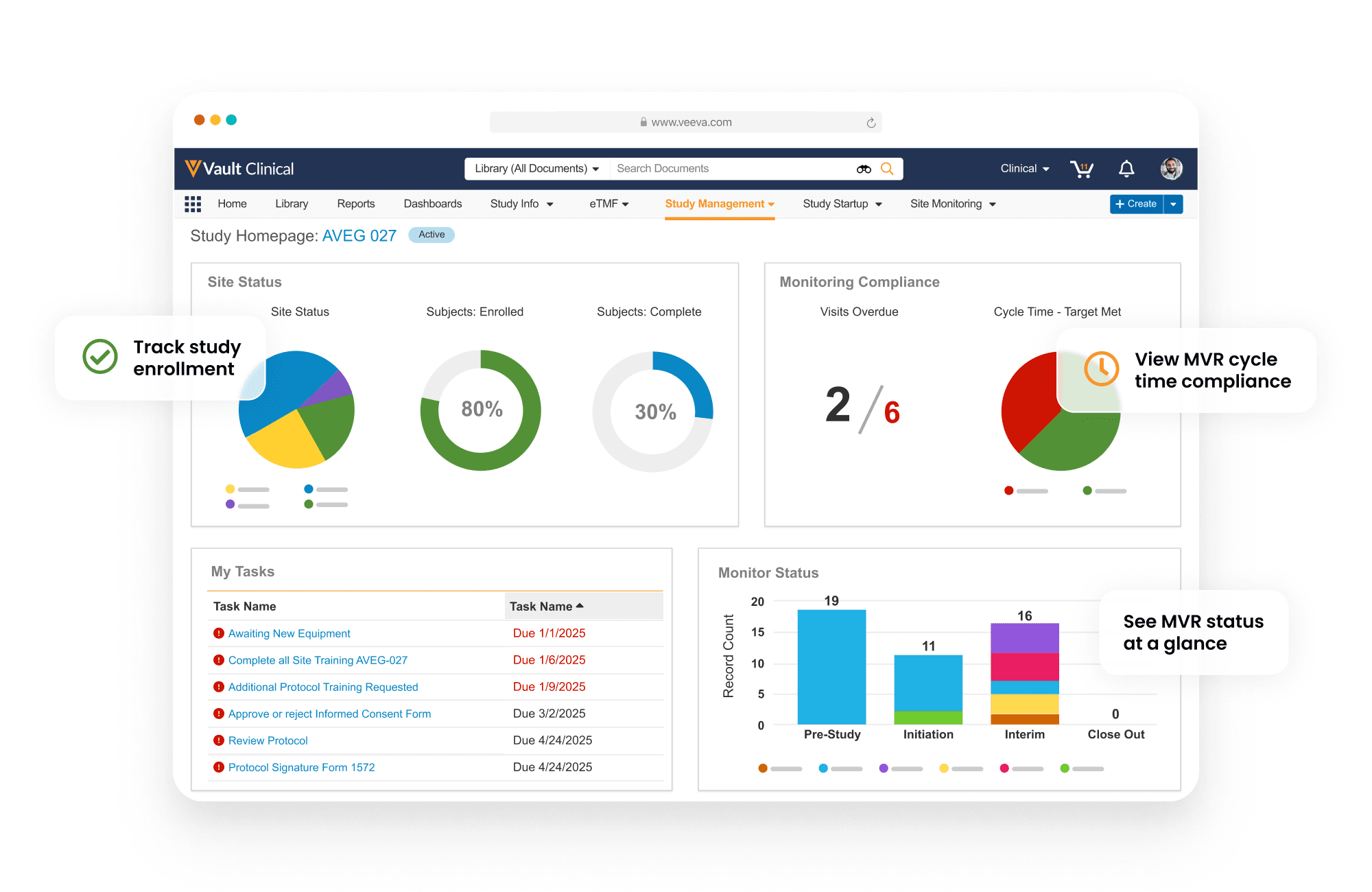Click in the Search Documents field

pos(731,169)
